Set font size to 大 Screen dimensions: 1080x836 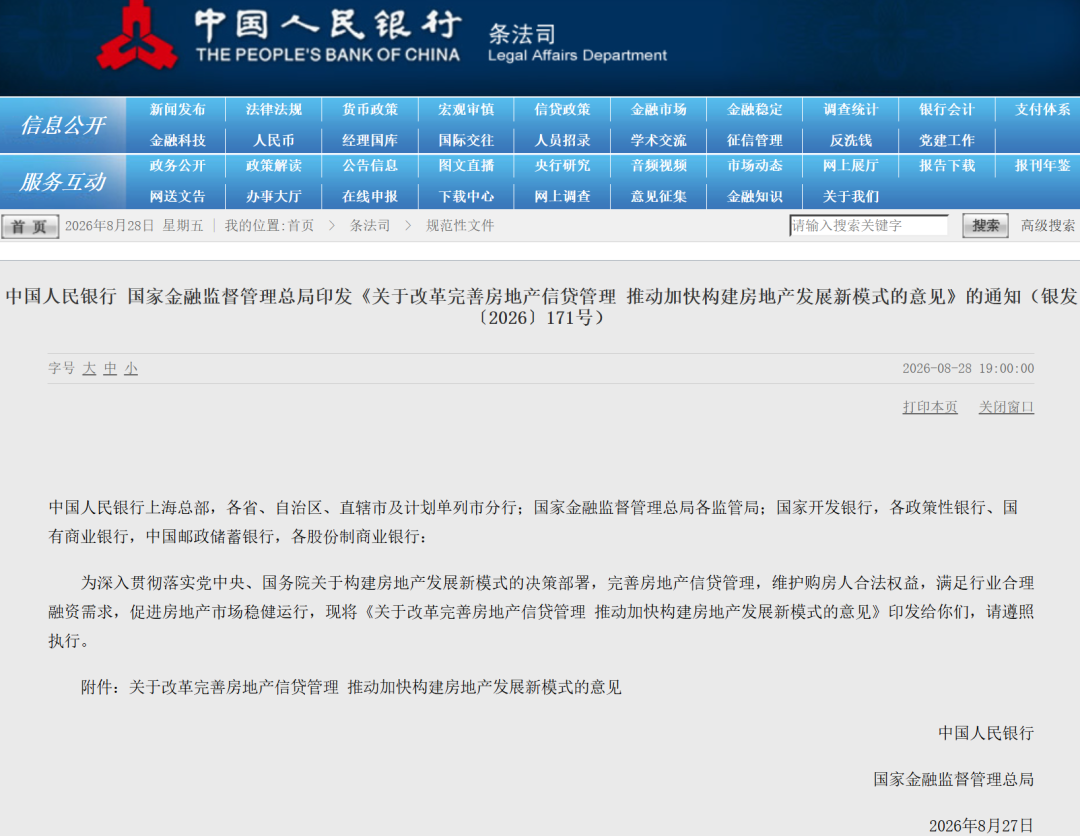point(89,369)
